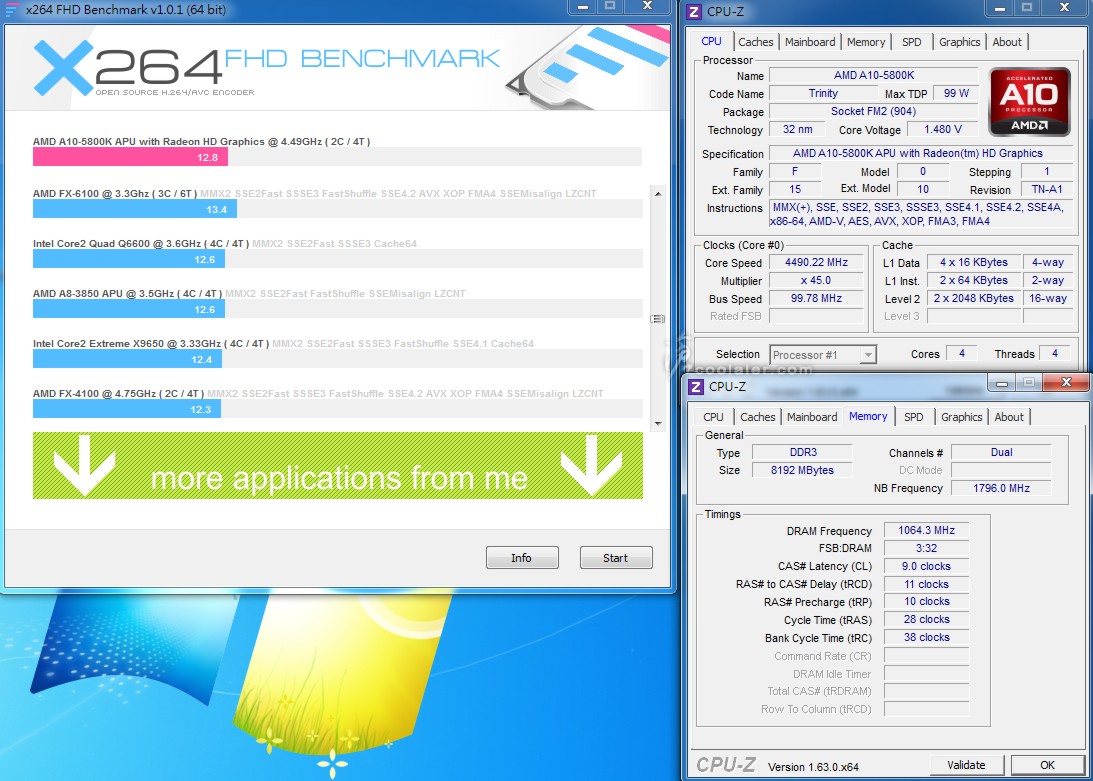The height and width of the screenshot is (781, 1093).
Task: Click the 12.3 FX-4100 result bar
Action: coord(127,409)
